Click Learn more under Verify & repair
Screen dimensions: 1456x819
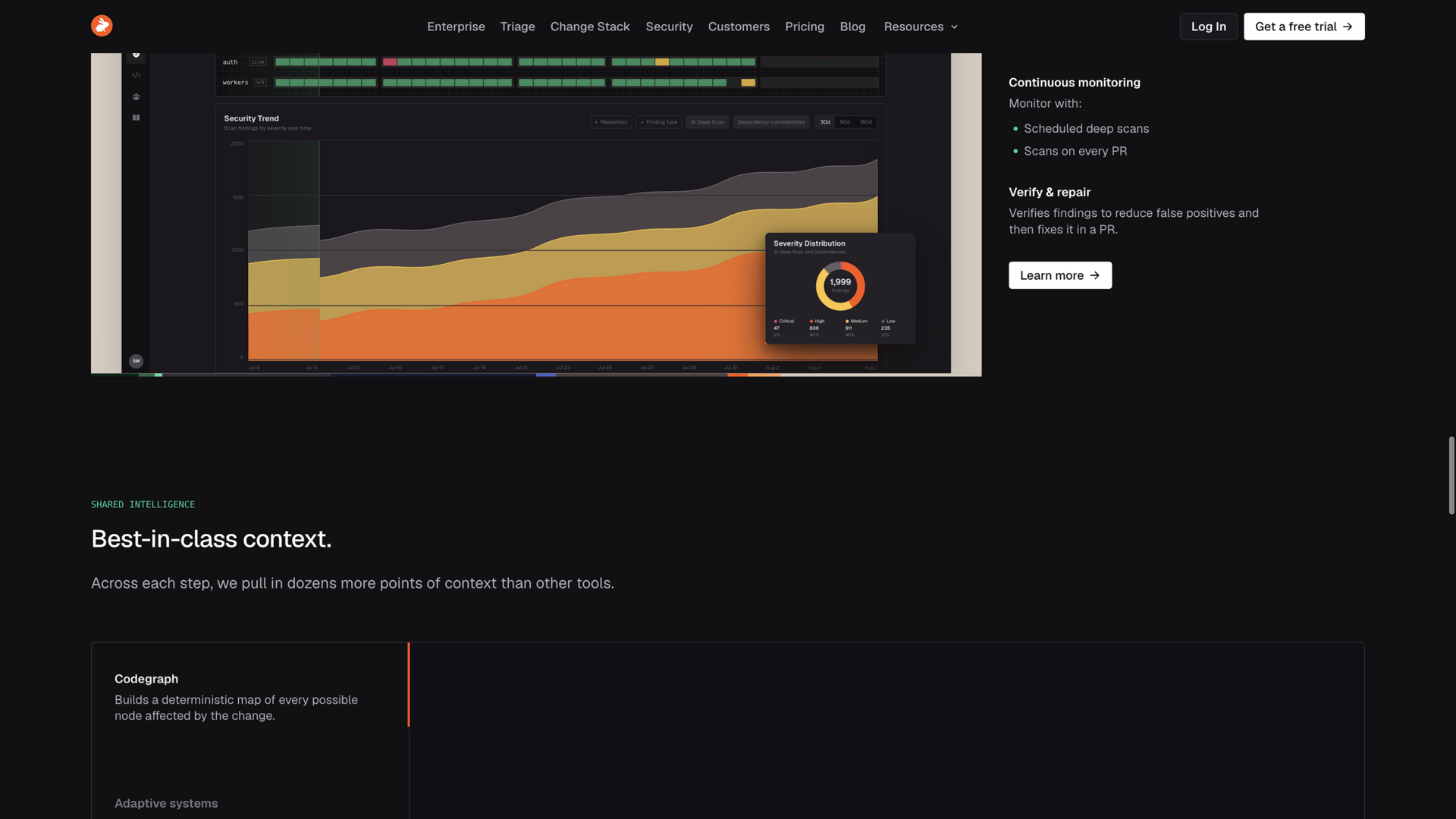pos(1060,275)
